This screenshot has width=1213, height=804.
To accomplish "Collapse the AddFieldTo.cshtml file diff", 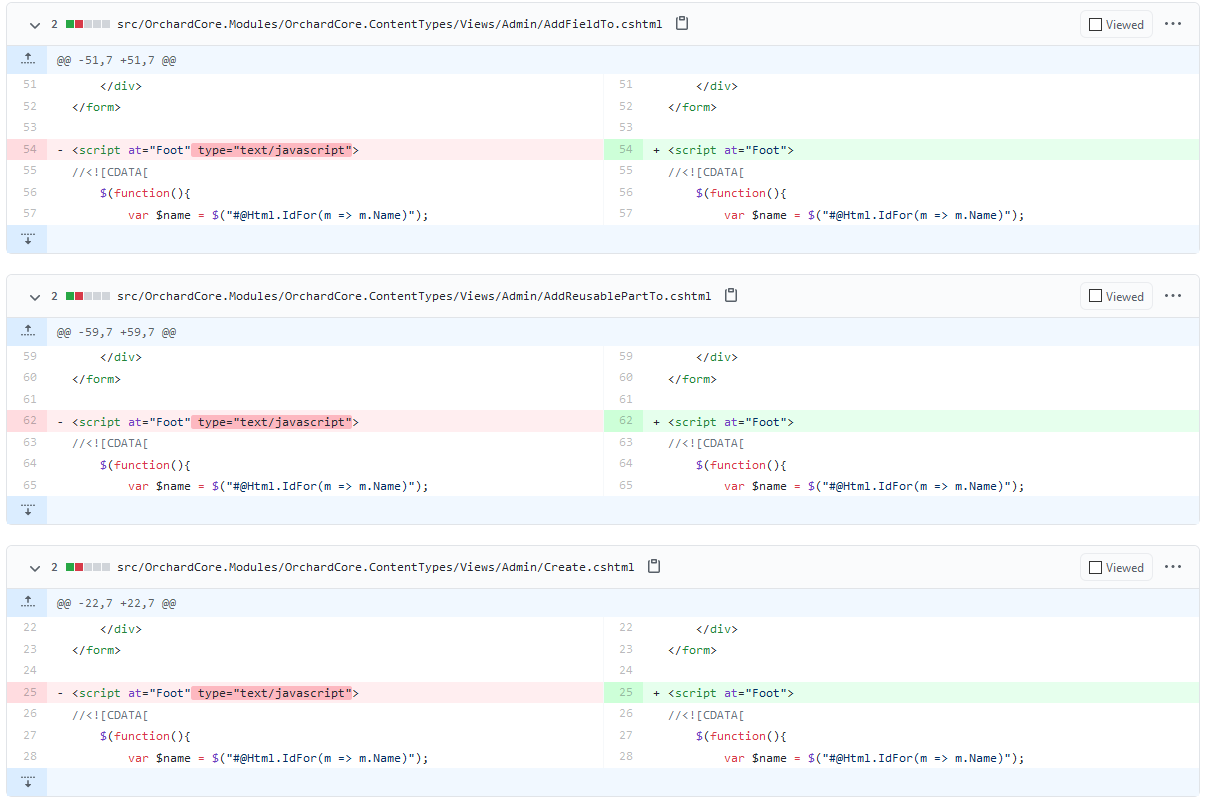I will 35,24.
